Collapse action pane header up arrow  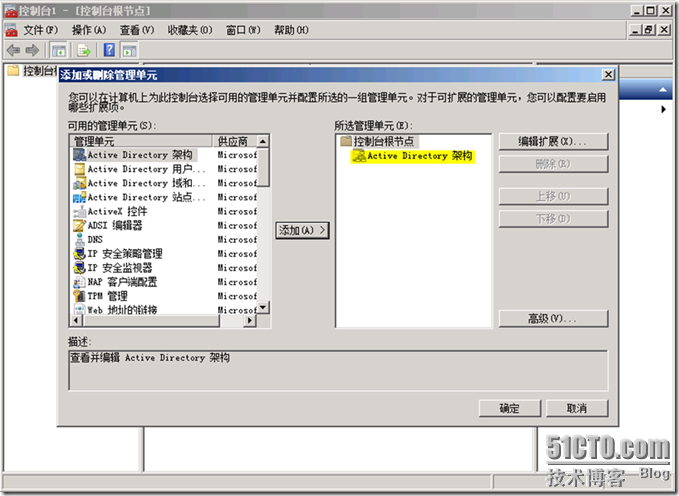(x=663, y=90)
